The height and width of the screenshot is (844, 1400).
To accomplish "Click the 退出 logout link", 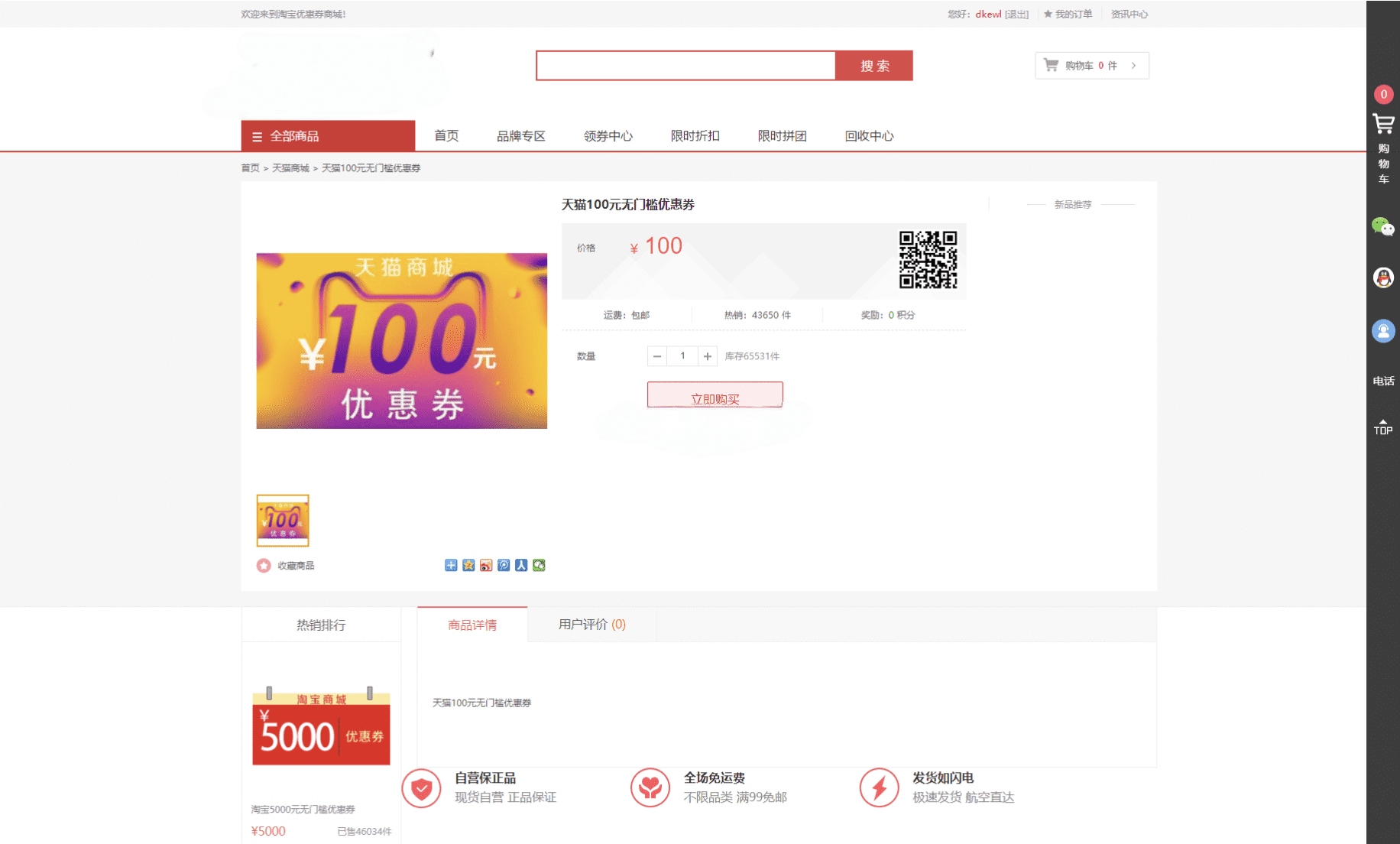I will coord(1016,14).
